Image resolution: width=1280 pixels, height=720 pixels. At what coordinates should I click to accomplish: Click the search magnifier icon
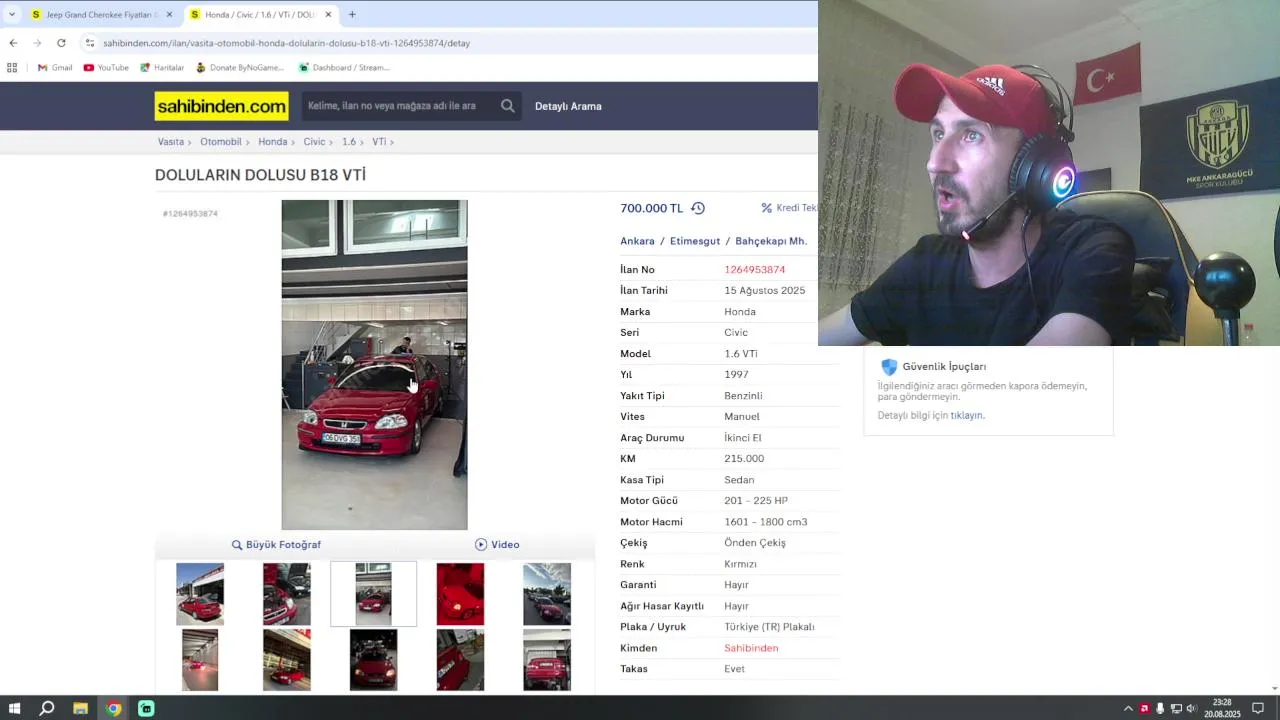[x=508, y=106]
